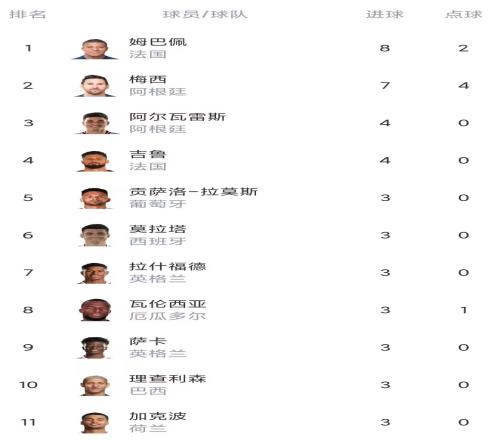This screenshot has height=440, width=500.
Task: Tap 瓦伦西亚's avatar
Action: click(x=95, y=310)
